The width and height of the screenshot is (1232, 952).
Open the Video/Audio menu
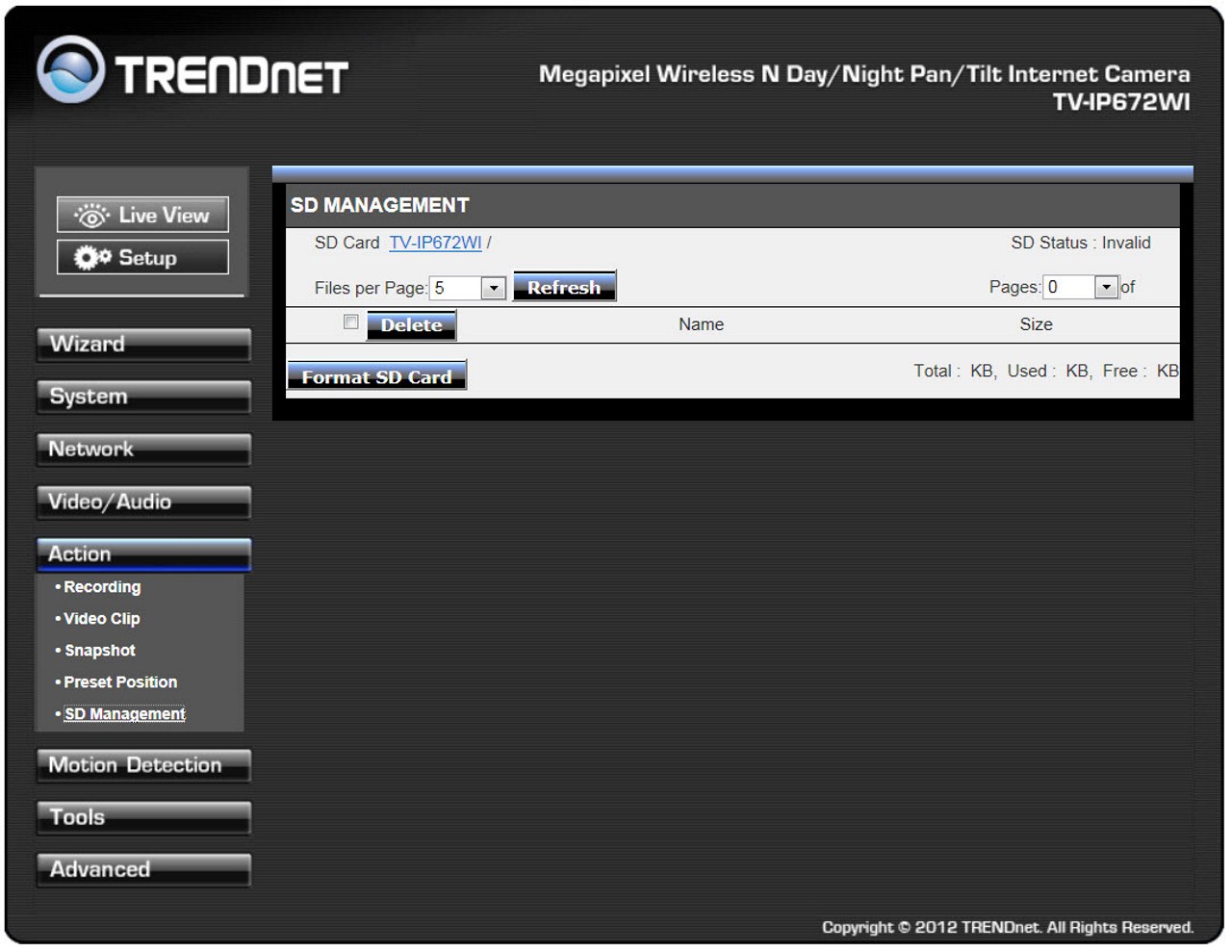click(143, 502)
